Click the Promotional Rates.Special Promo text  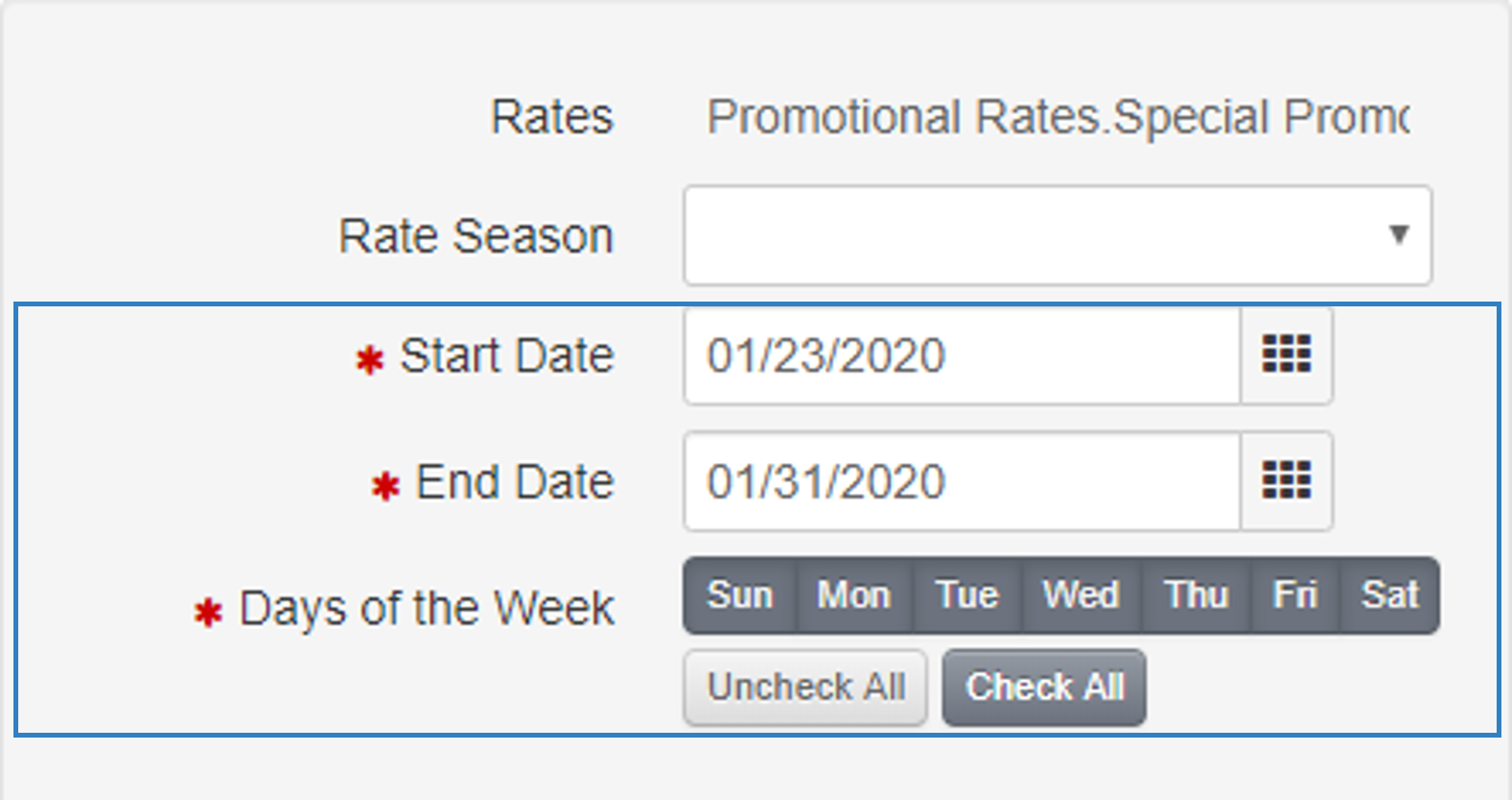[1058, 118]
